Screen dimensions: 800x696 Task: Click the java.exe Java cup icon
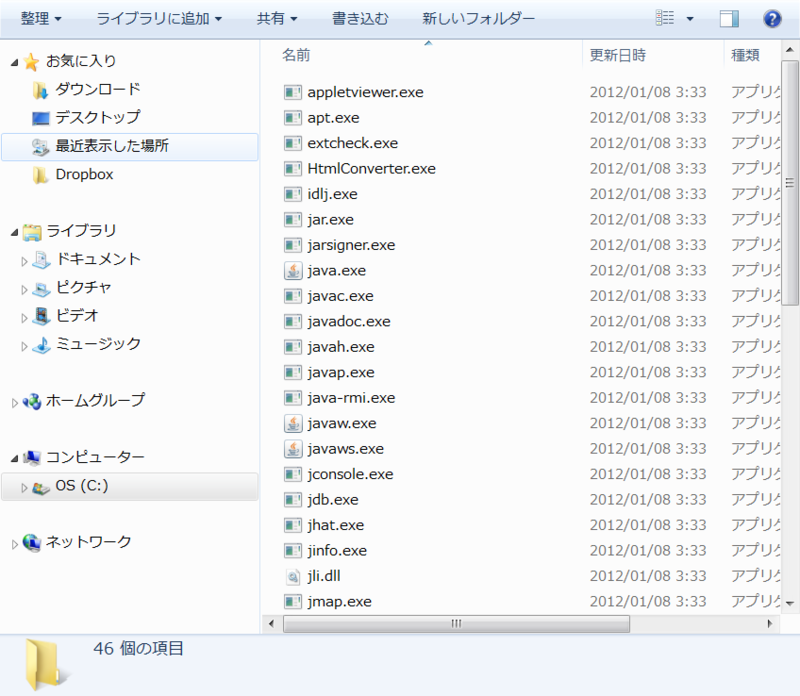(293, 270)
